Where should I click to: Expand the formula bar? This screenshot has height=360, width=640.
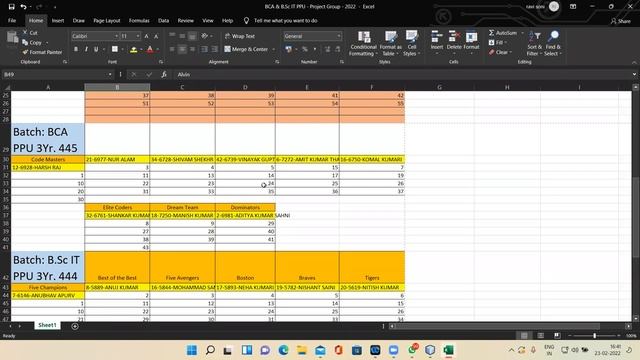pyautogui.click(x=634, y=74)
